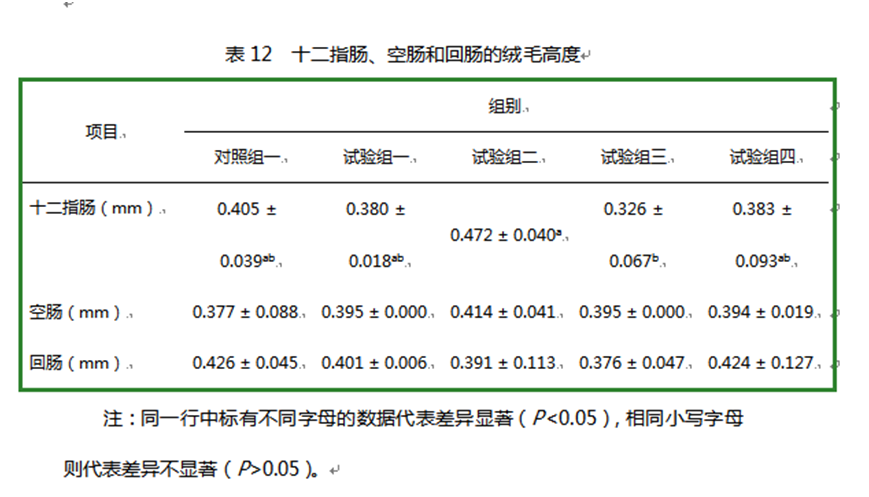Click the value '0.067b' under 试验组三
869x497 pixels.
tap(634, 260)
